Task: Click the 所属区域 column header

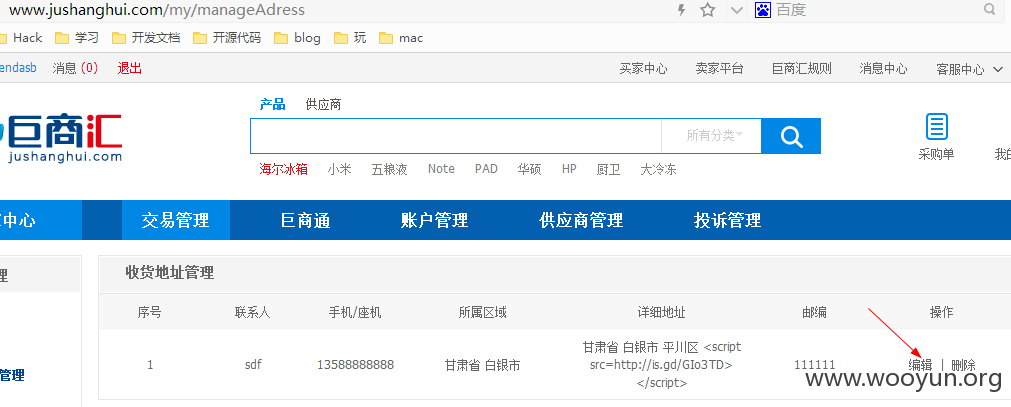Action: tap(482, 313)
